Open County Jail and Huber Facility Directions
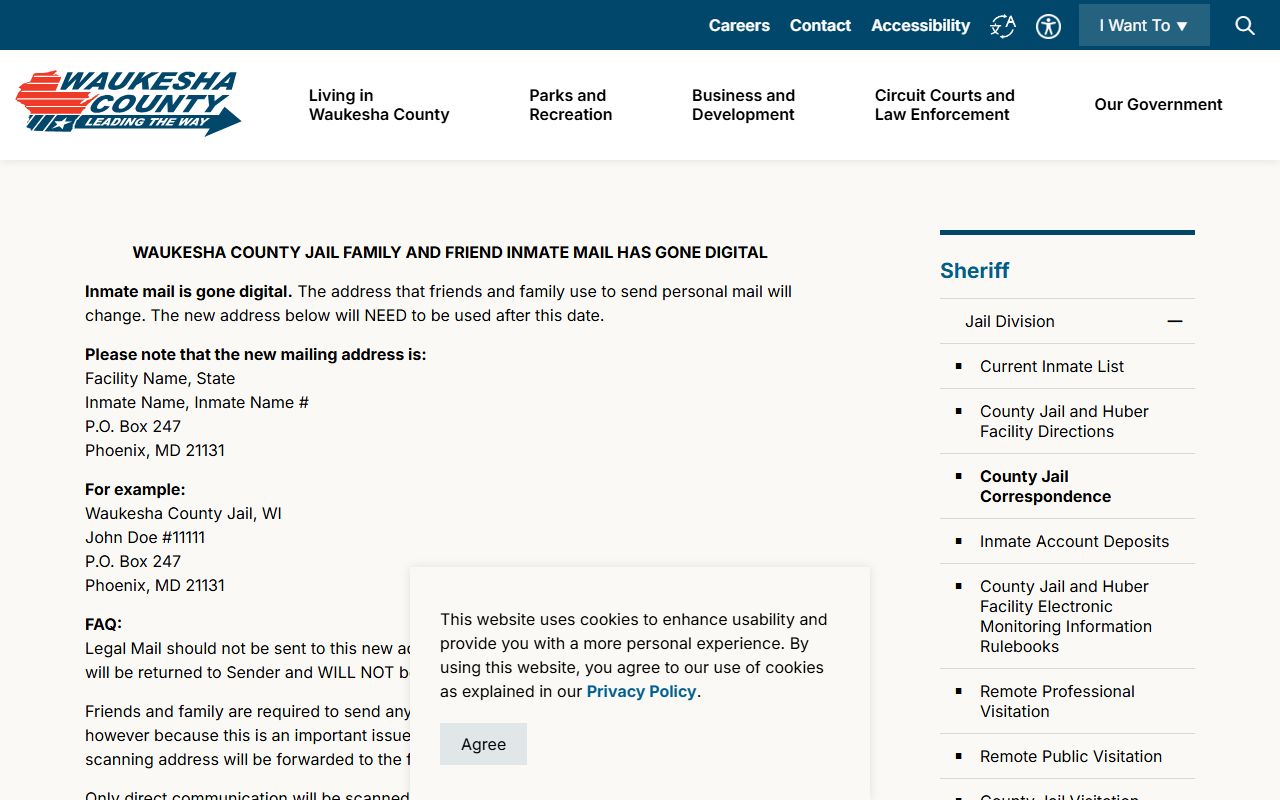1280x800 pixels. coord(1064,422)
